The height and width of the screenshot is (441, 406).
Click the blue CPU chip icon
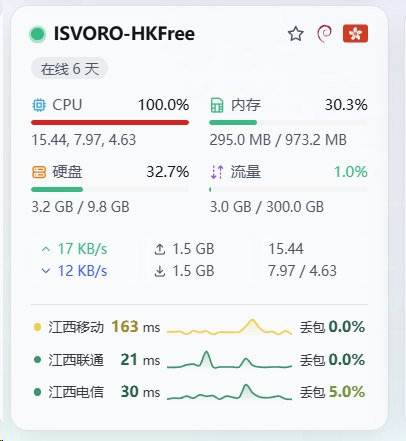tap(39, 105)
